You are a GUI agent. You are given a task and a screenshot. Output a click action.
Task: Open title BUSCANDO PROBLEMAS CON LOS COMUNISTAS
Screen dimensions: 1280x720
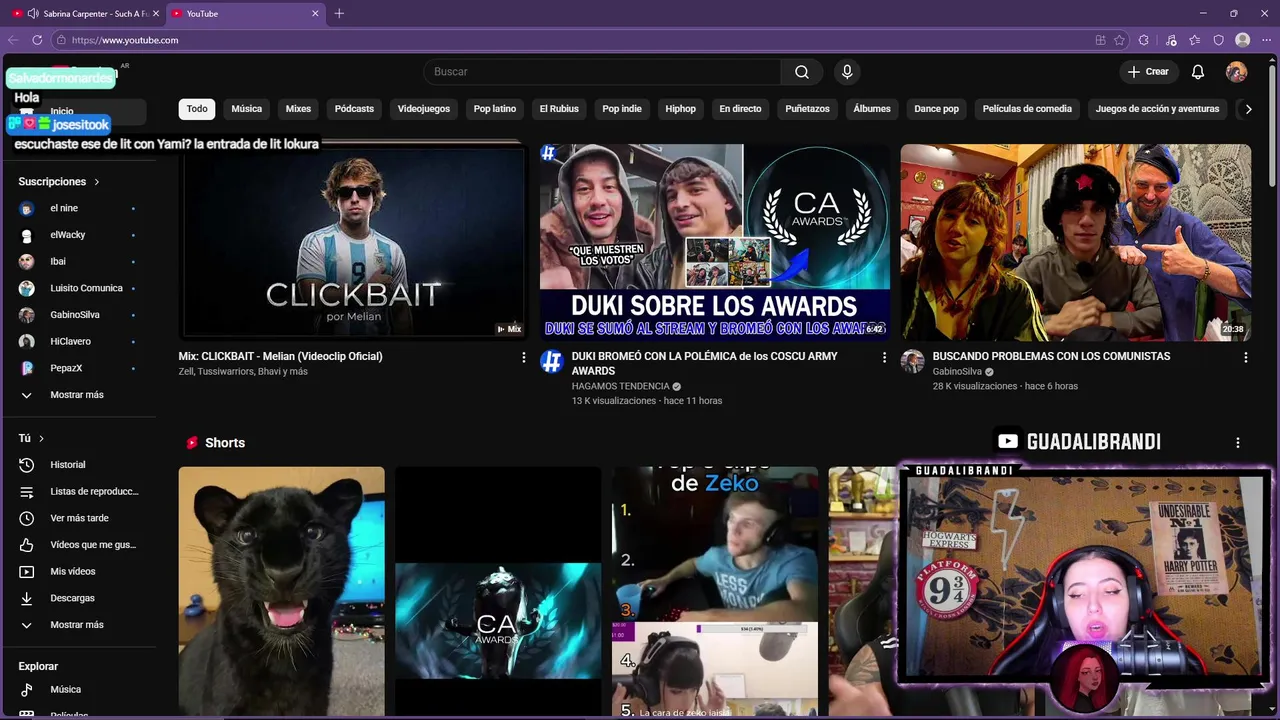coord(1051,356)
